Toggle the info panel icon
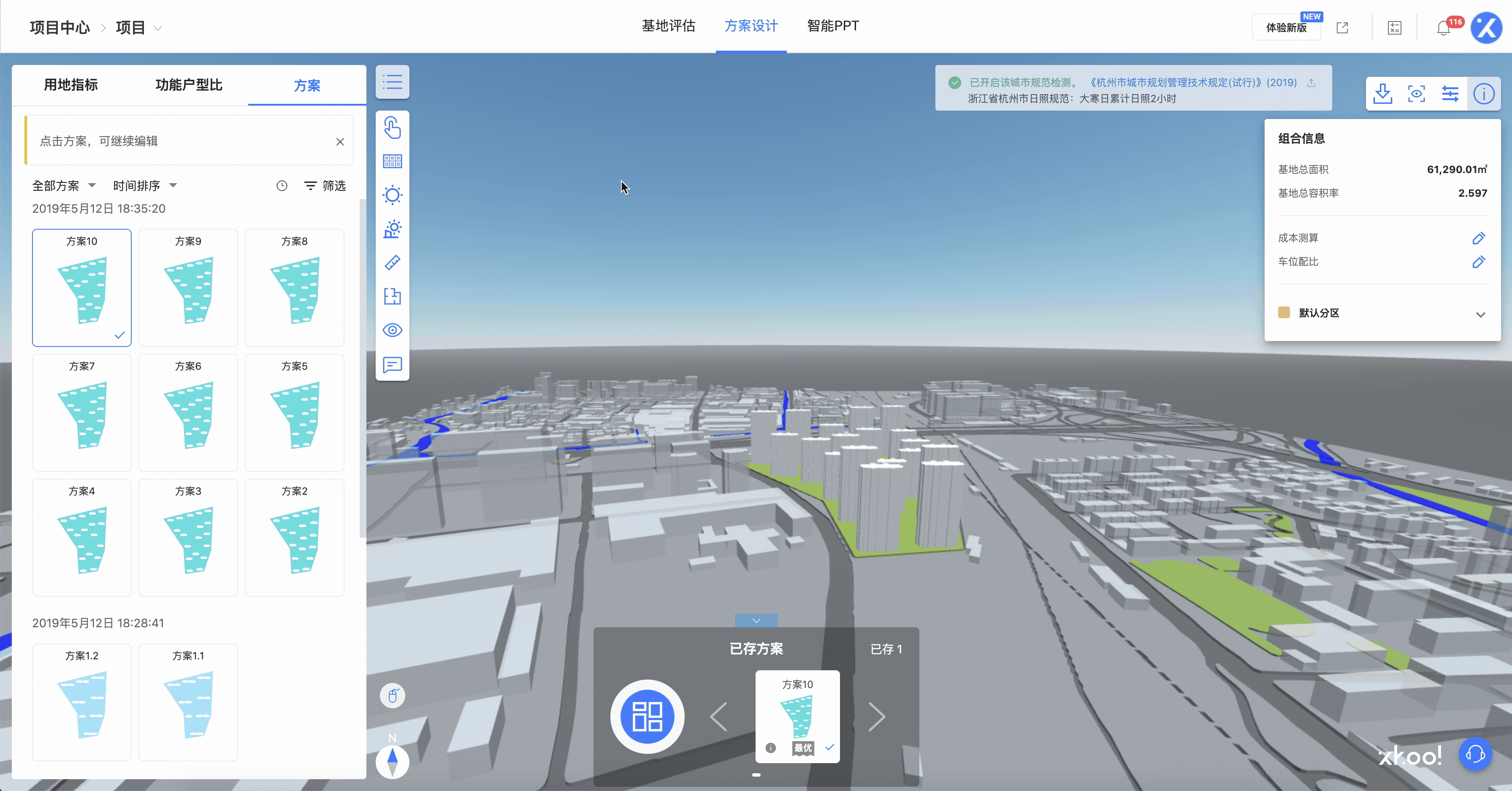The image size is (1512, 791). [x=1483, y=94]
